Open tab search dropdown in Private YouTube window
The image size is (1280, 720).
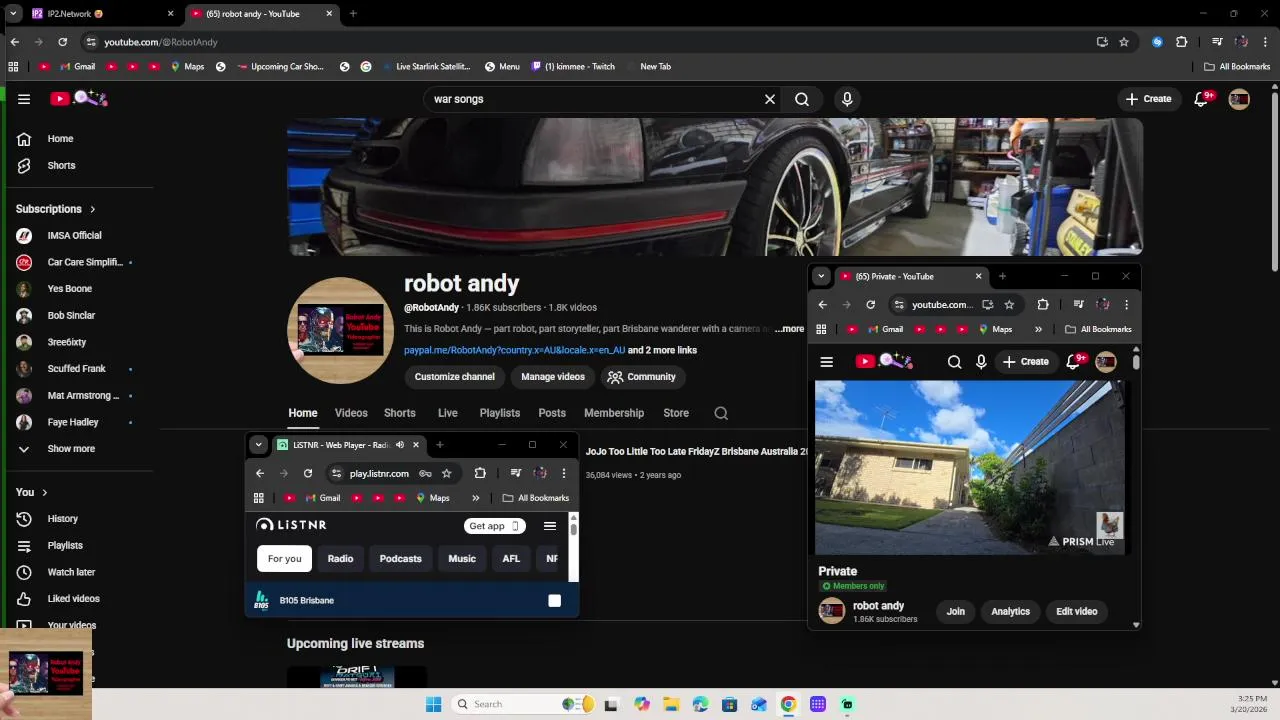point(821,276)
